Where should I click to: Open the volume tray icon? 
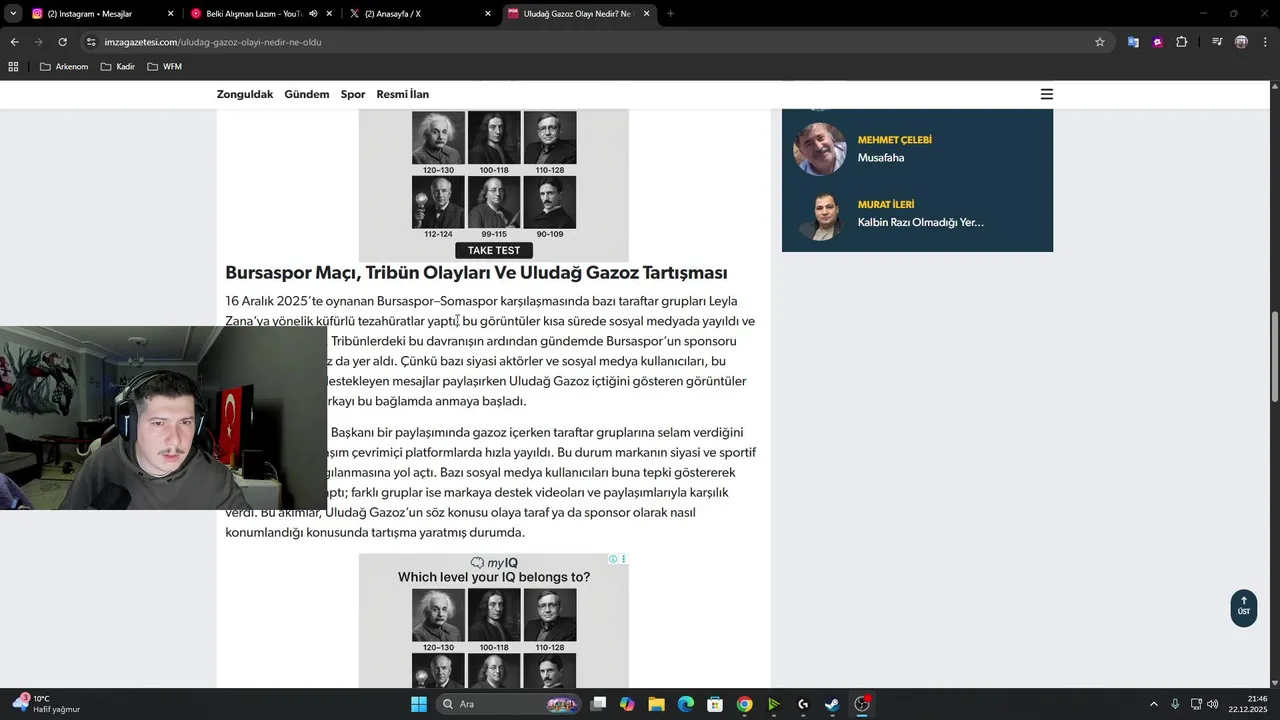pyautogui.click(x=1212, y=704)
